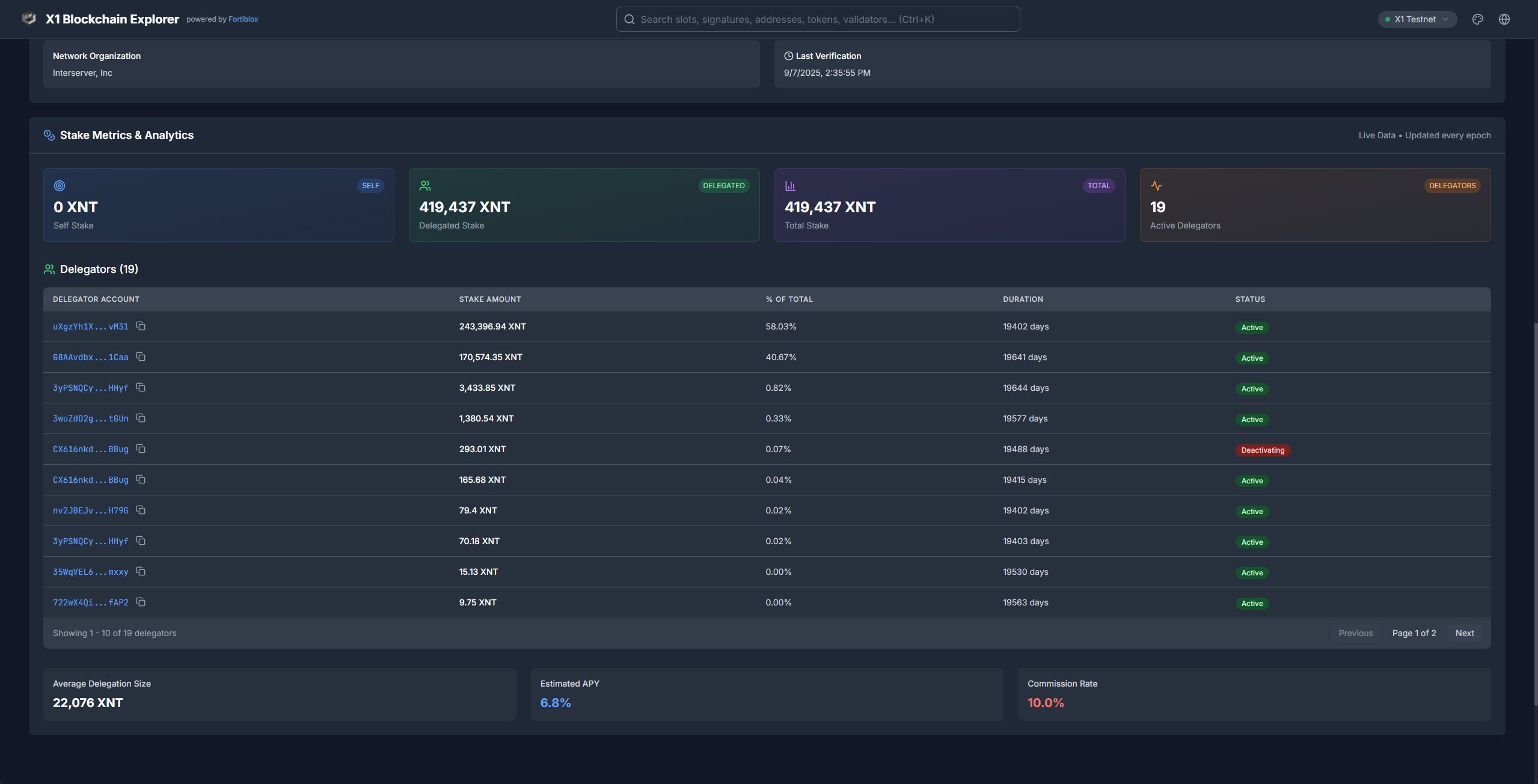Focus the search slots and signatures field
Screen dimensions: 1538x784
coord(818,19)
